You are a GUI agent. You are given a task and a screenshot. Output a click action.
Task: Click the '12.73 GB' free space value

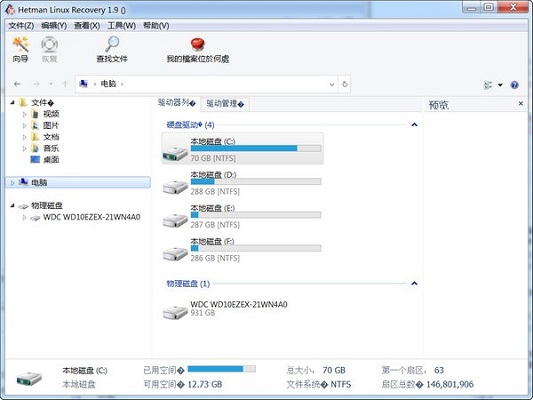click(x=205, y=384)
